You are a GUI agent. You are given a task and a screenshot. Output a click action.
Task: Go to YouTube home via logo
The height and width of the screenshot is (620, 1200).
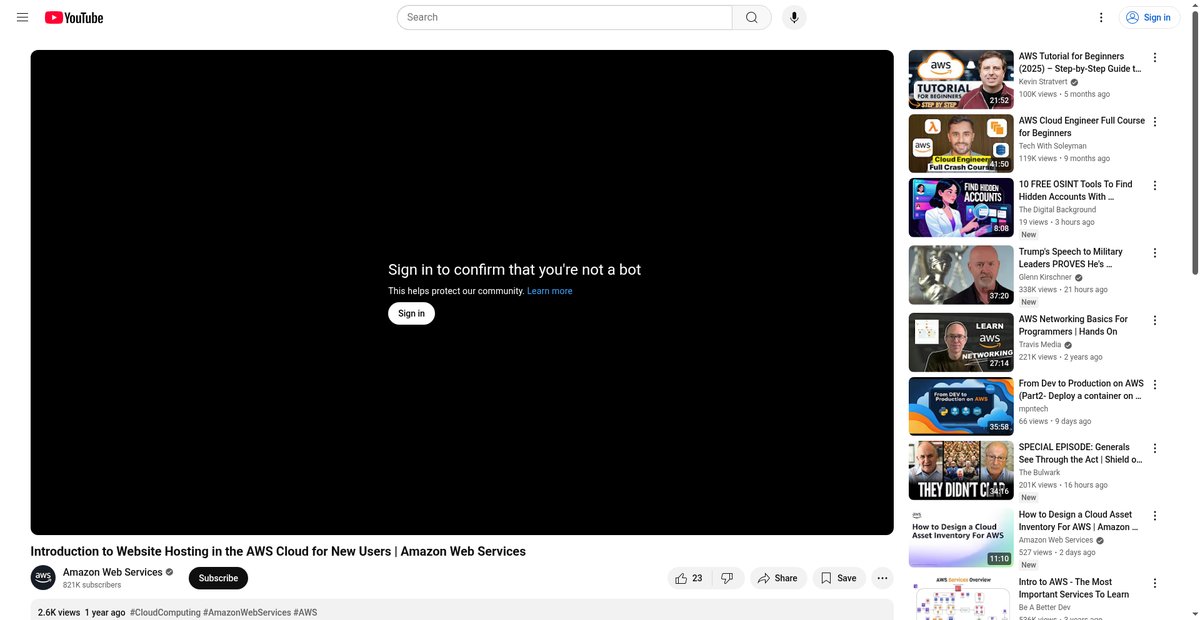tap(74, 17)
